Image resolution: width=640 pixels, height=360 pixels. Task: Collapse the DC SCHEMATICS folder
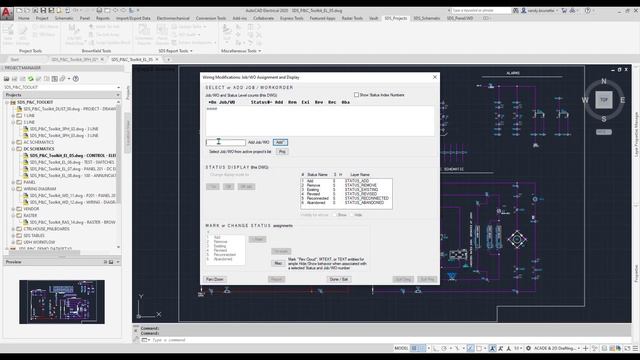13,149
